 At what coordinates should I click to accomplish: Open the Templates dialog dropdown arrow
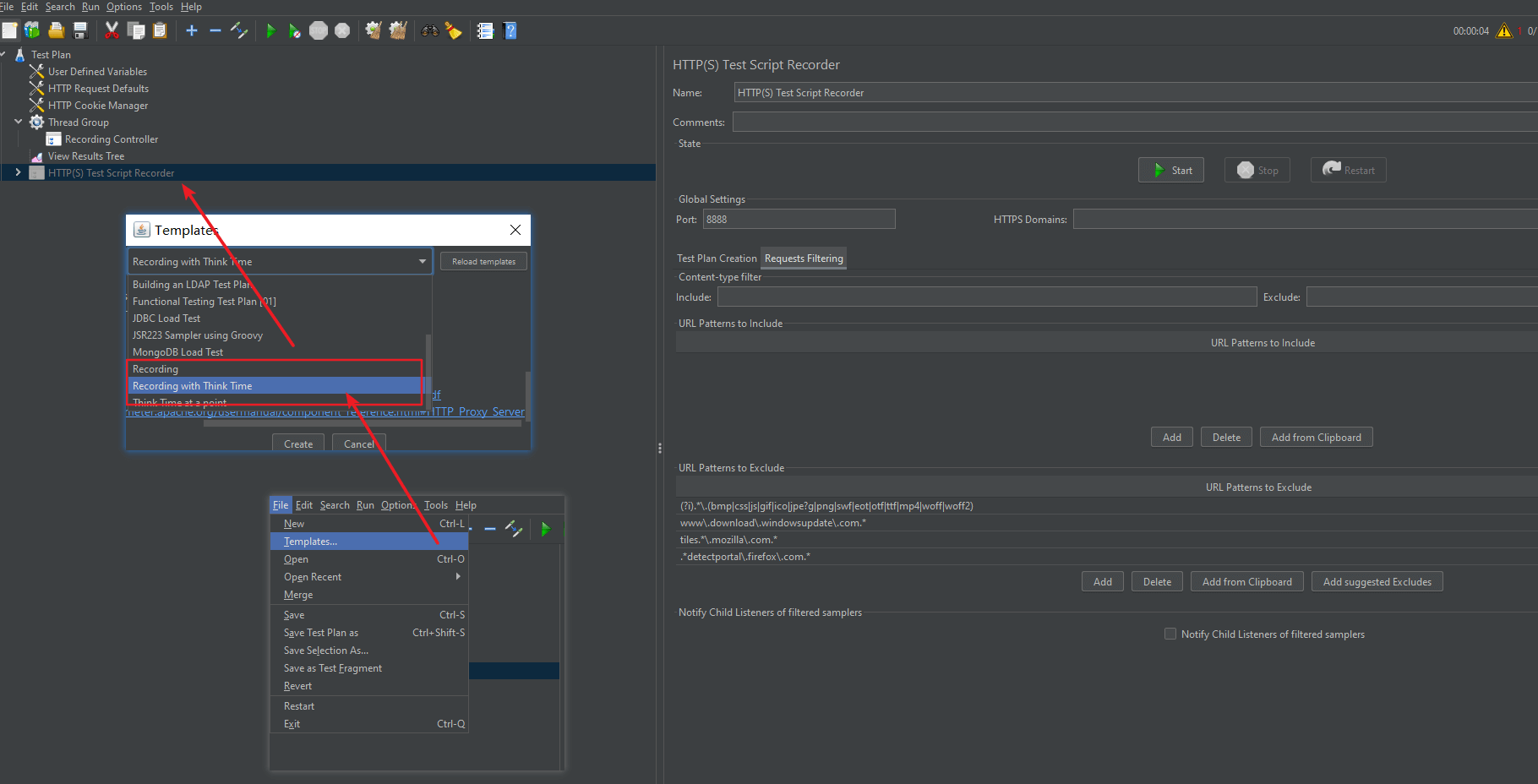[x=422, y=261]
